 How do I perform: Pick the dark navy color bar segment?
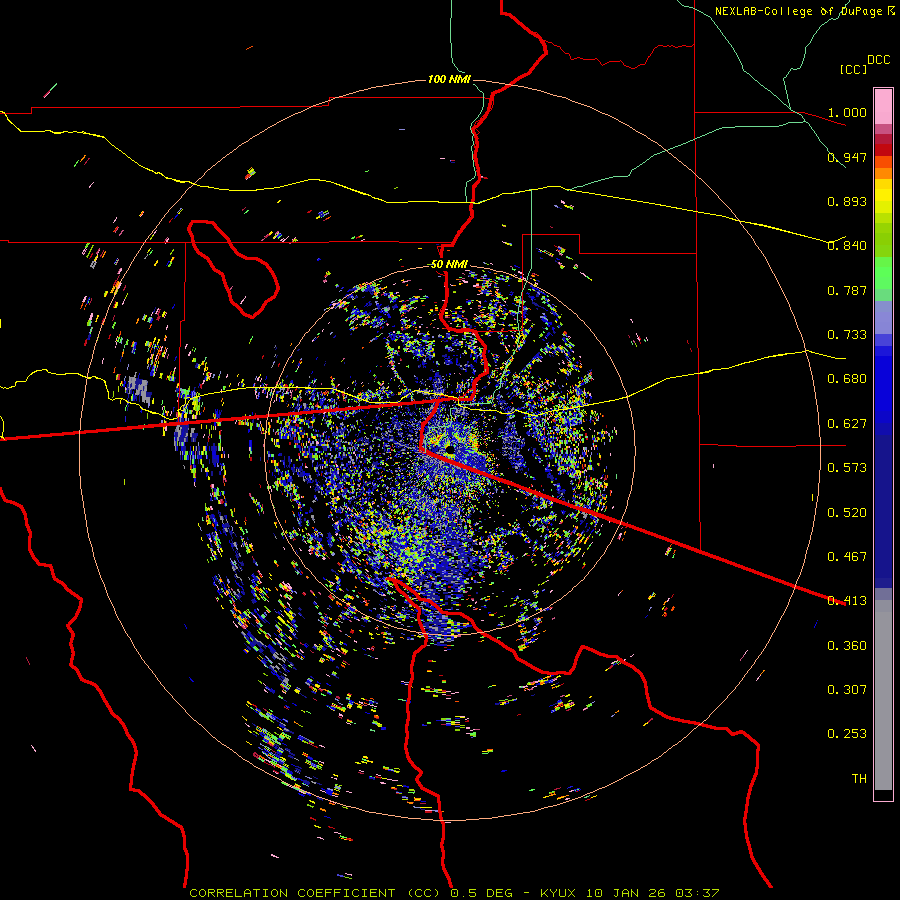tap(883, 511)
